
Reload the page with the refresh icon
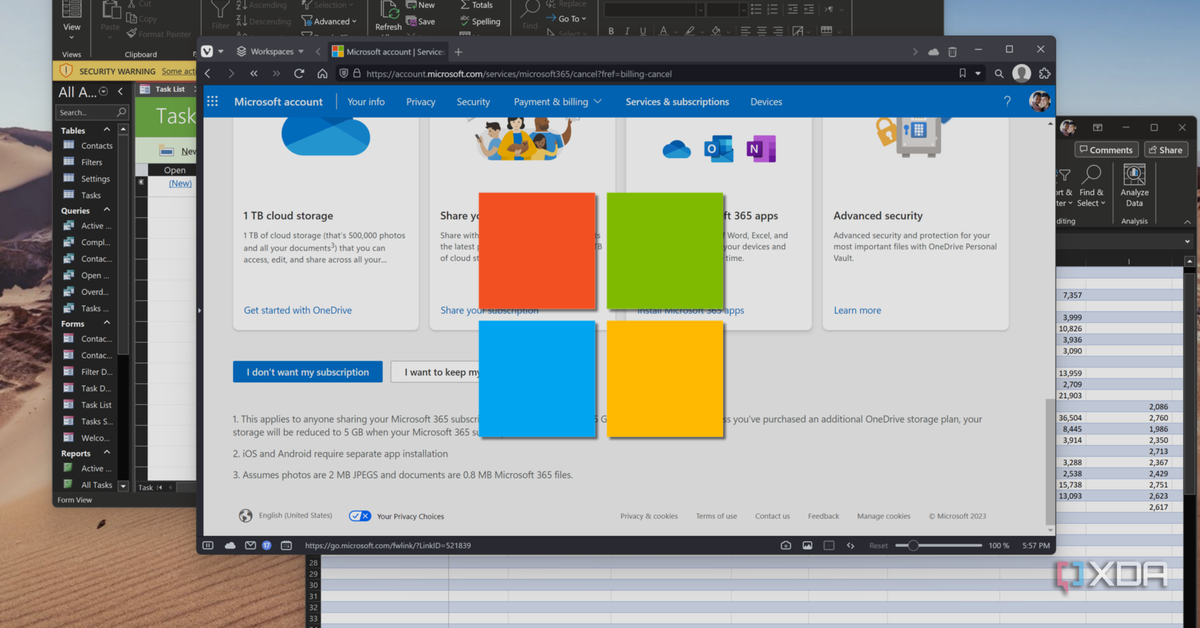(299, 74)
